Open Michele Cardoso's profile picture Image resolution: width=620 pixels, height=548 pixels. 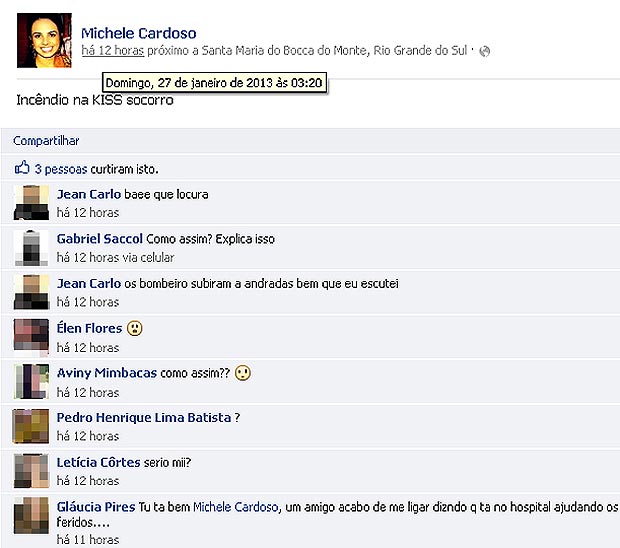point(44,40)
